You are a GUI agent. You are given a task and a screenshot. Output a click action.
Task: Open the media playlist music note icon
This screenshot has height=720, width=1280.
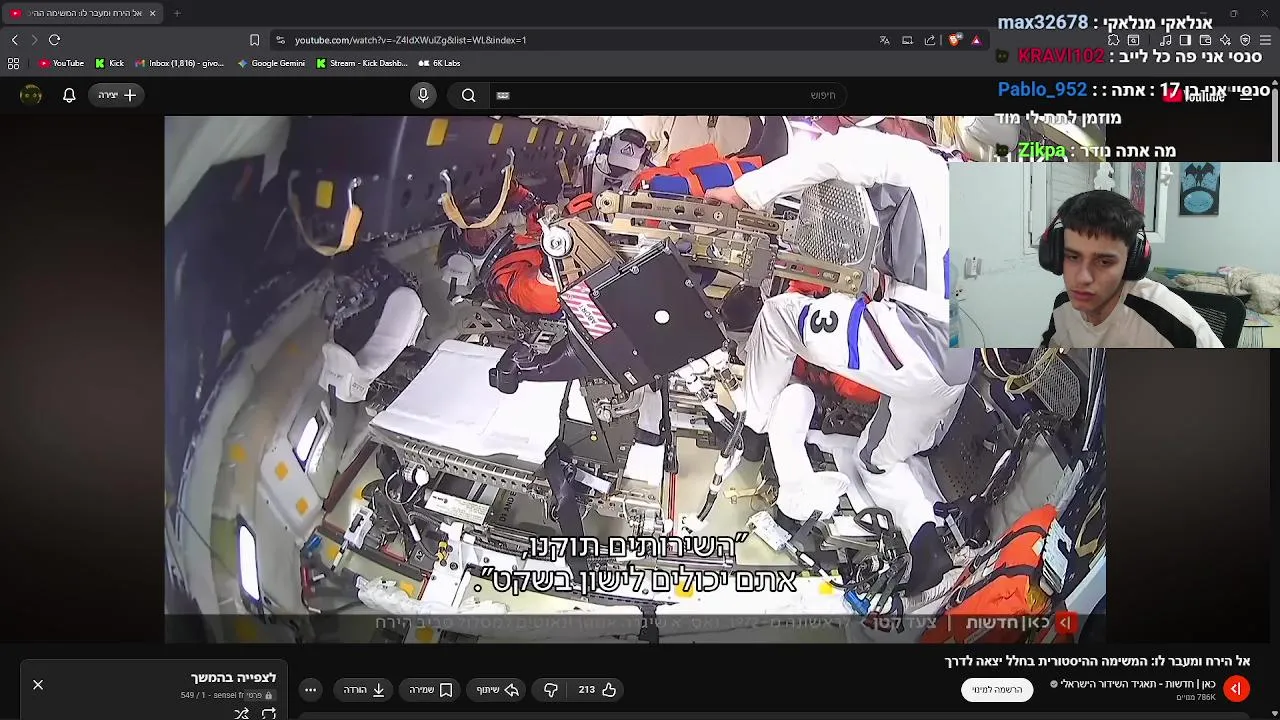1165,40
